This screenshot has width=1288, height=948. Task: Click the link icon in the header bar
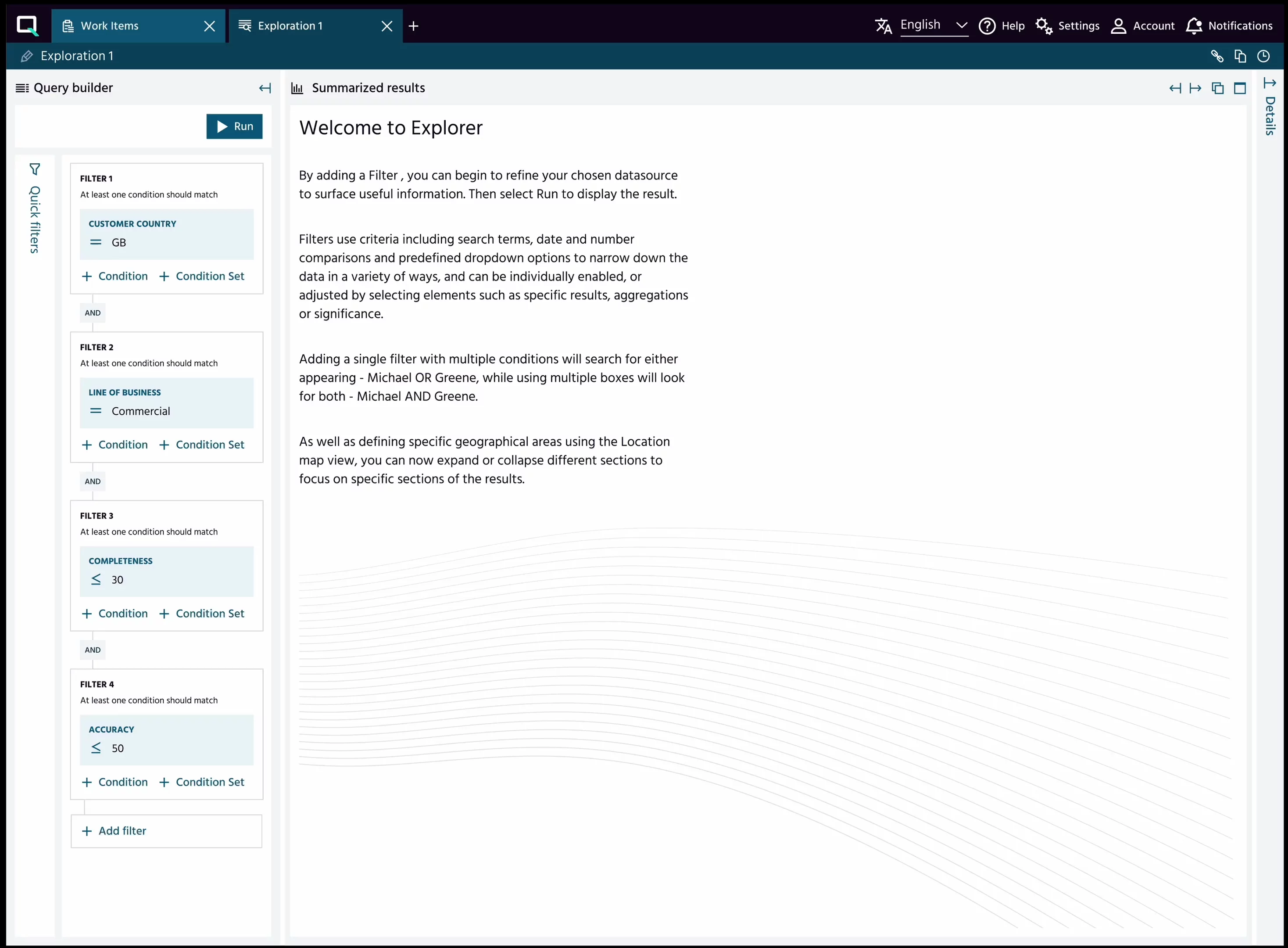[1217, 56]
